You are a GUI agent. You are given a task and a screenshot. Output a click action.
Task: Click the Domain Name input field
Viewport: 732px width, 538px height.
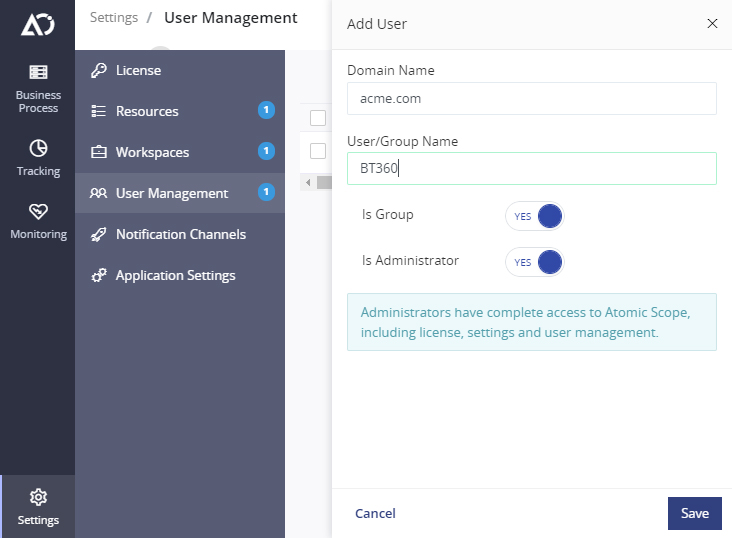pyautogui.click(x=532, y=99)
